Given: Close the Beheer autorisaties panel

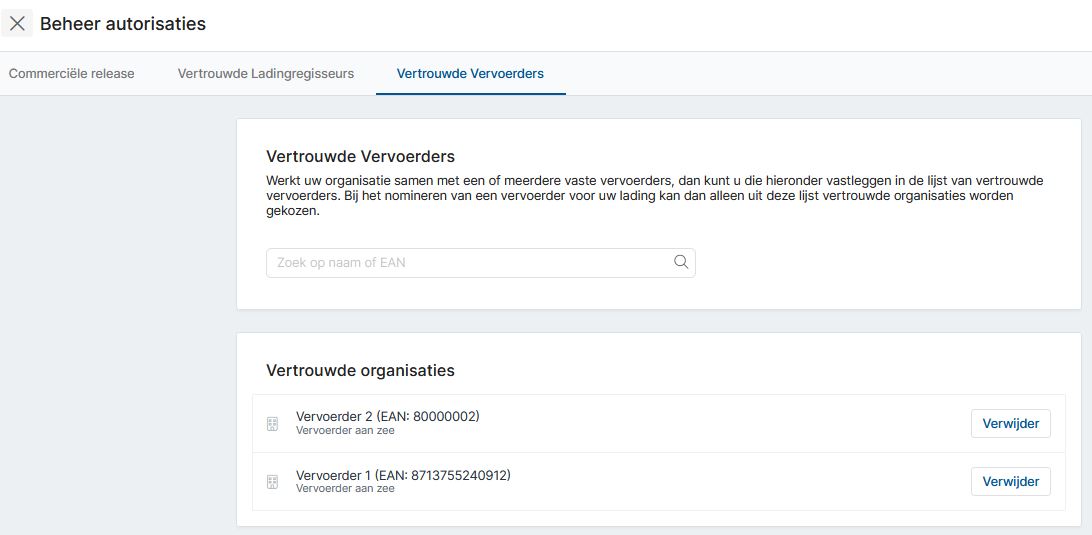Looking at the screenshot, I should [x=17, y=24].
